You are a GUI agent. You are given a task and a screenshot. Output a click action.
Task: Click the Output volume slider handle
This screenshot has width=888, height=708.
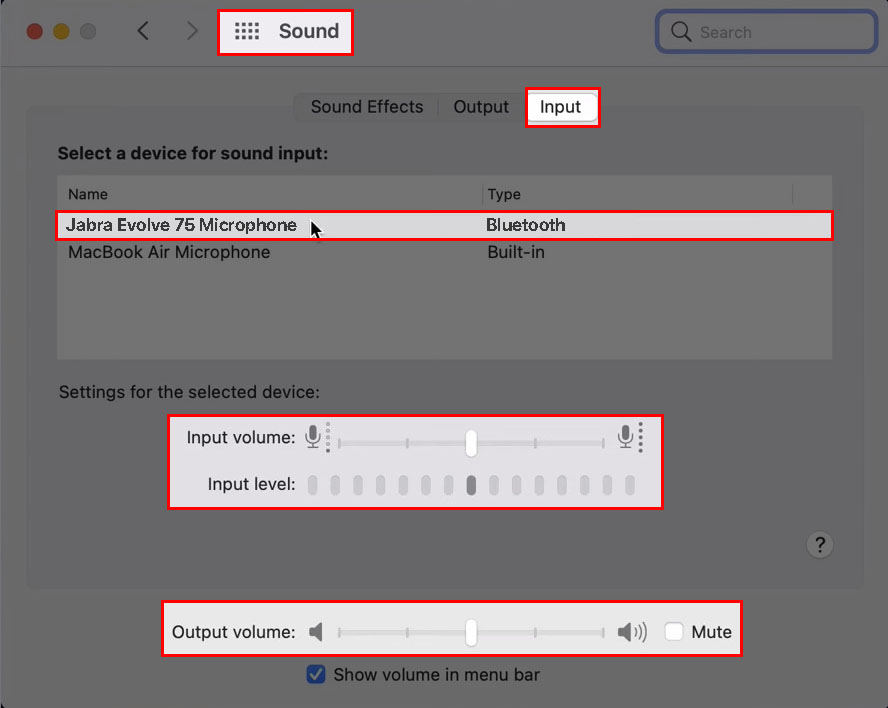coord(471,632)
